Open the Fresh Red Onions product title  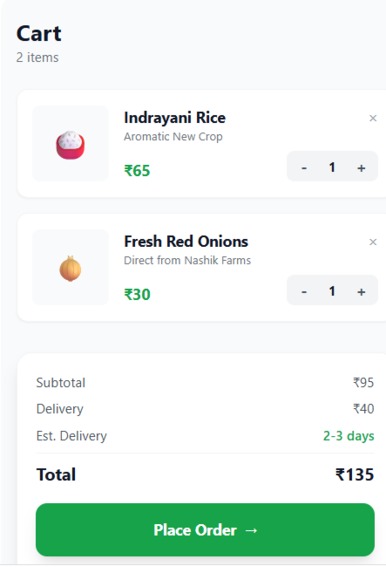[186, 242]
